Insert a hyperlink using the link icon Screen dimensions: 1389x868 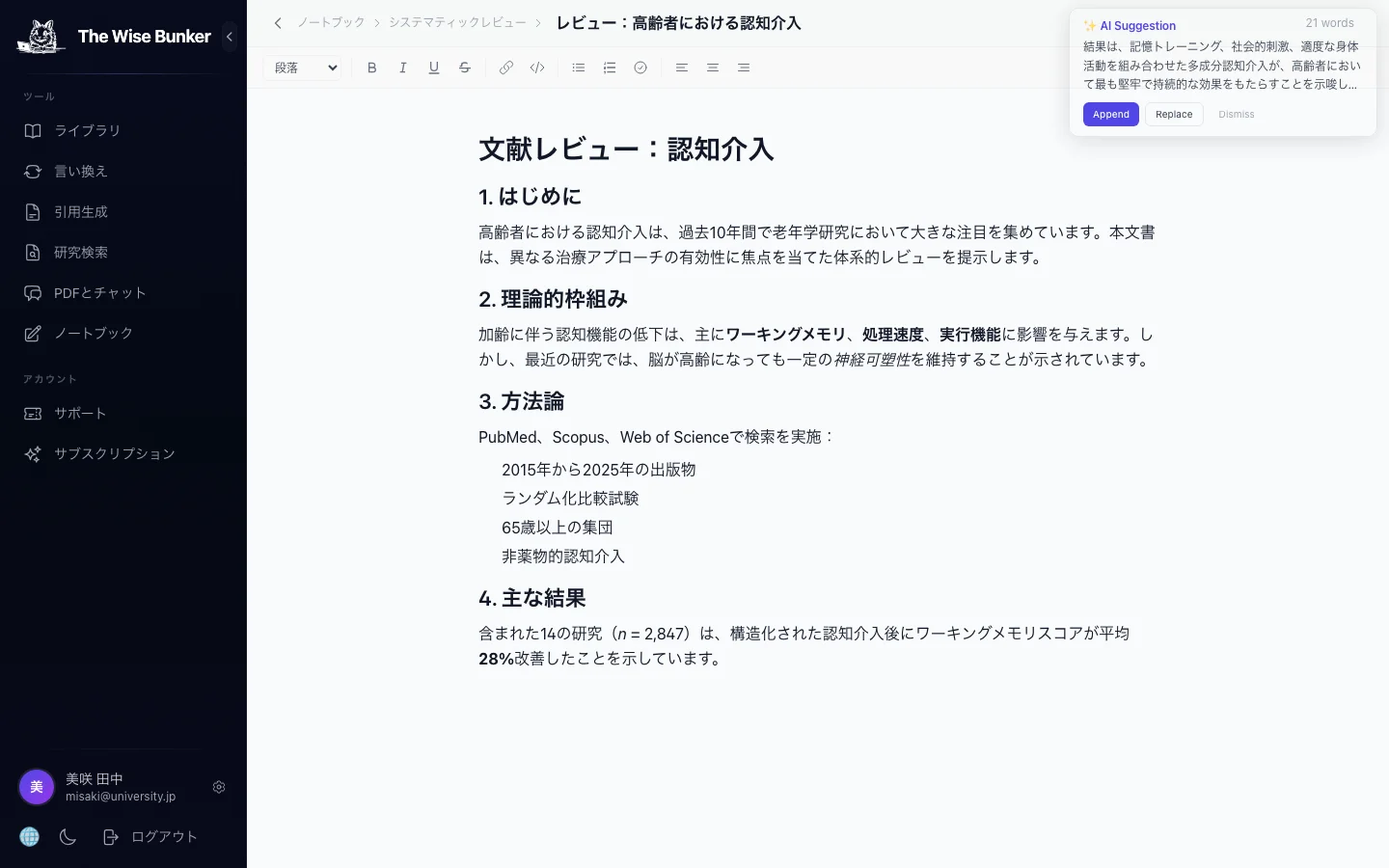(506, 68)
